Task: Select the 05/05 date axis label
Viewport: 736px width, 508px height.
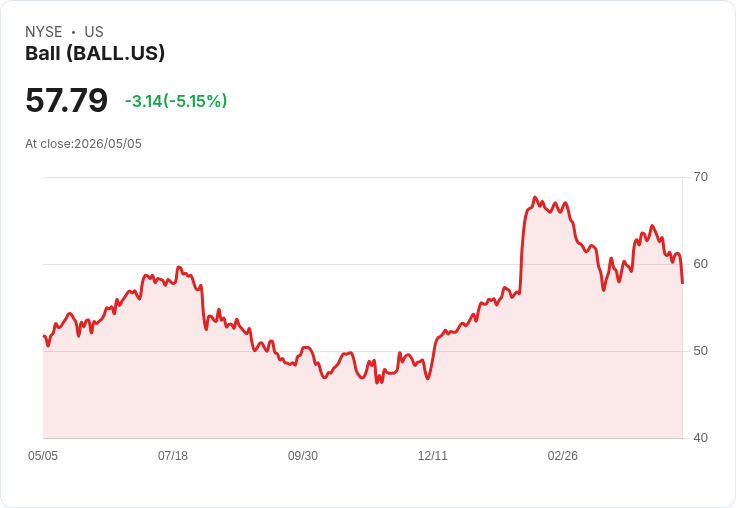Action: pos(43,455)
